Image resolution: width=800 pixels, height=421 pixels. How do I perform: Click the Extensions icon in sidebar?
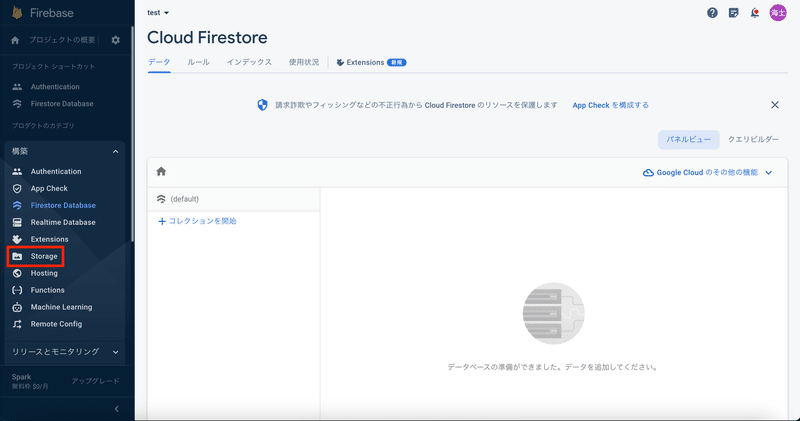click(x=17, y=239)
